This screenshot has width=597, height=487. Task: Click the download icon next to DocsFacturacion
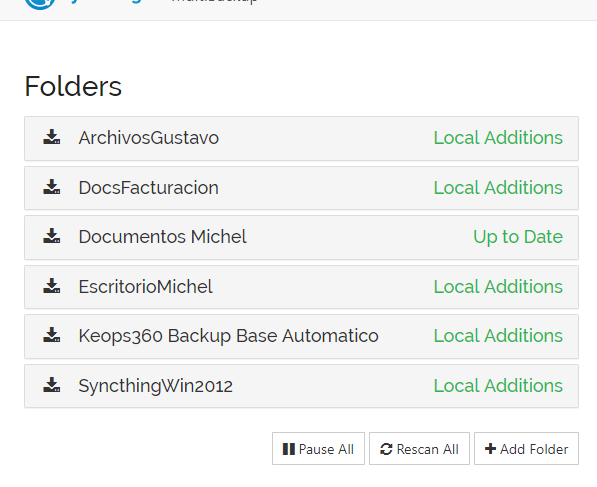click(51, 187)
